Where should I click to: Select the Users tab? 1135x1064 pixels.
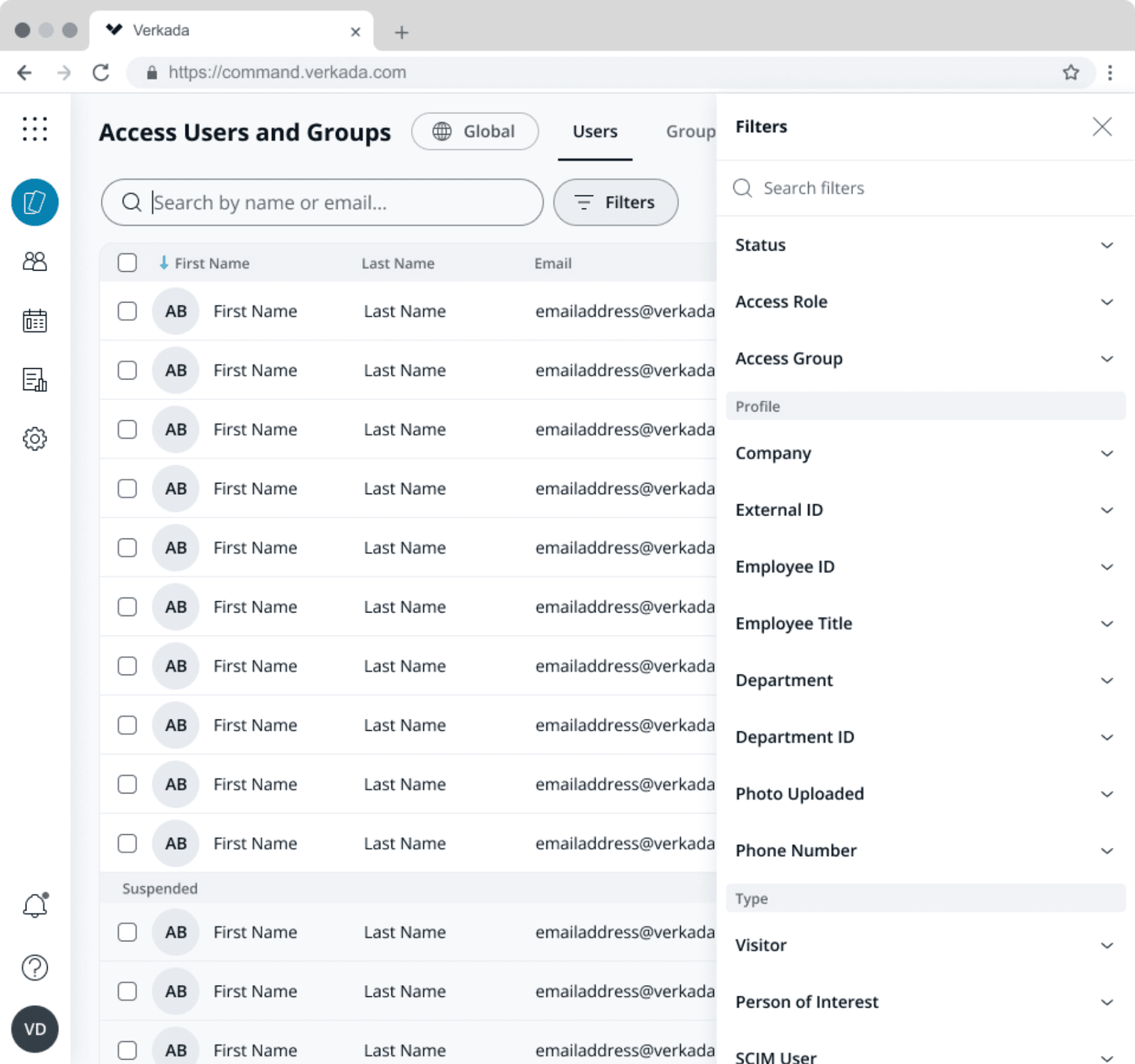[594, 132]
